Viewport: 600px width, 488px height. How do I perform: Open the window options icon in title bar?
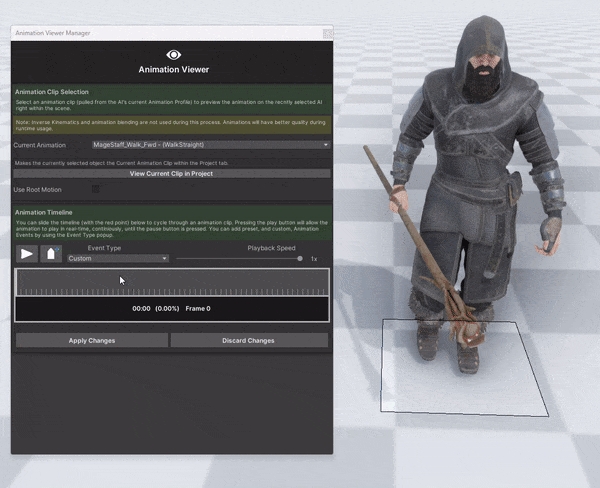pos(327,33)
